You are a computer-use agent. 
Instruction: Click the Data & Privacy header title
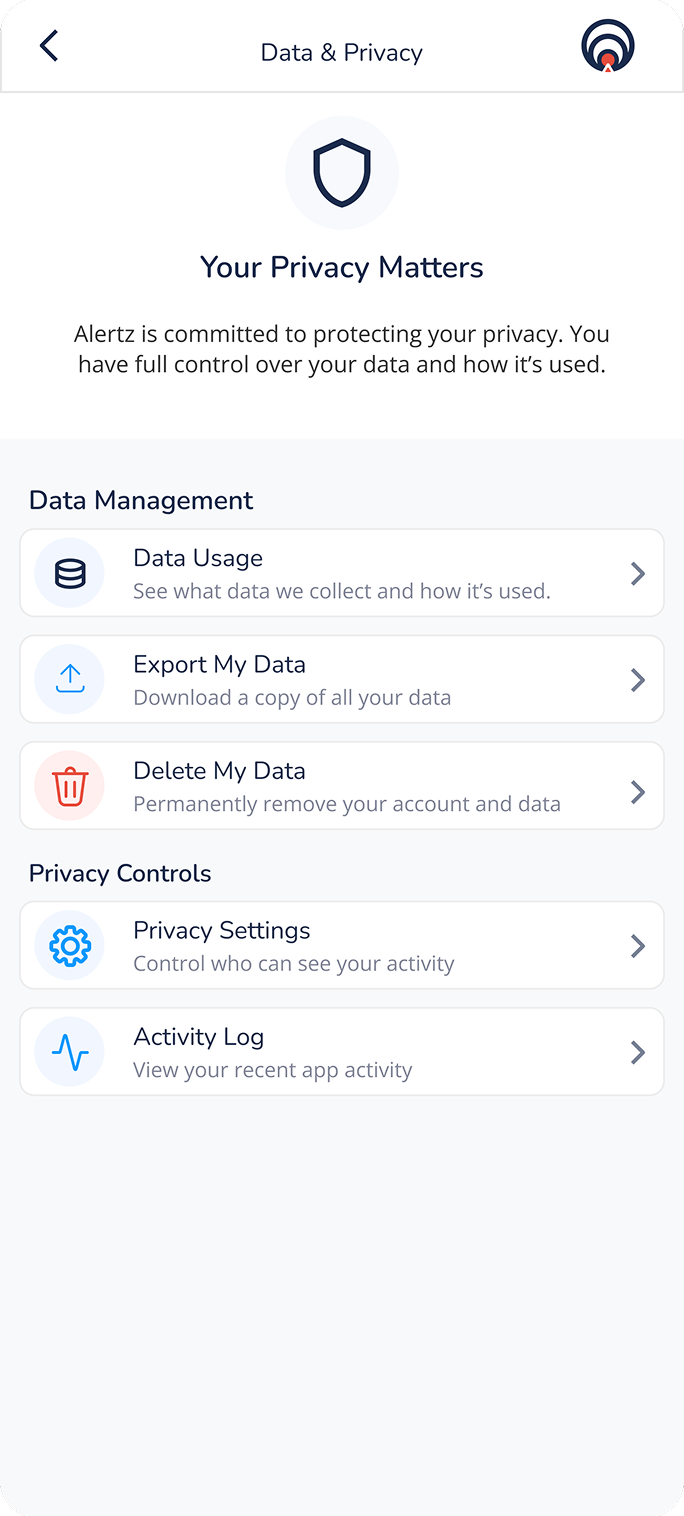(x=342, y=52)
